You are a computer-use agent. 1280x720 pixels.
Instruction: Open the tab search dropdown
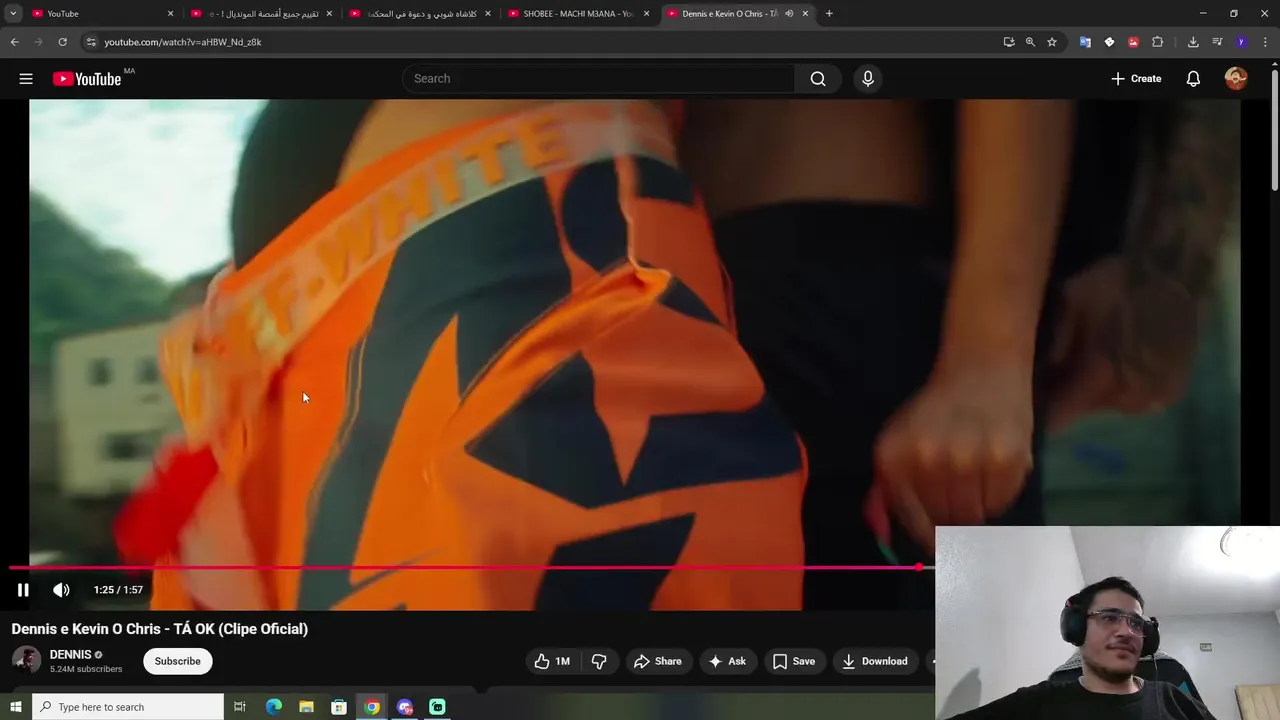13,14
